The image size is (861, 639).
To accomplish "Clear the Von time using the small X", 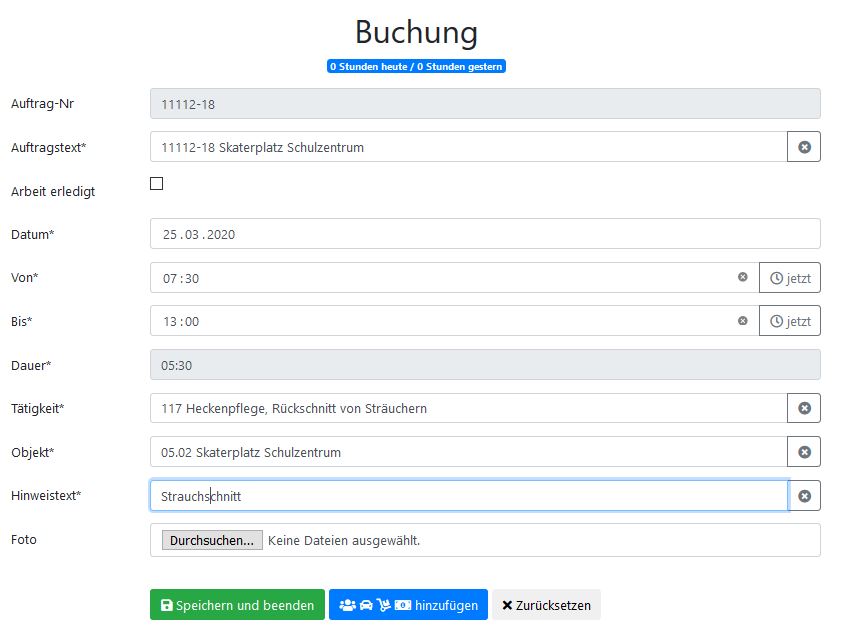I will coord(742,277).
